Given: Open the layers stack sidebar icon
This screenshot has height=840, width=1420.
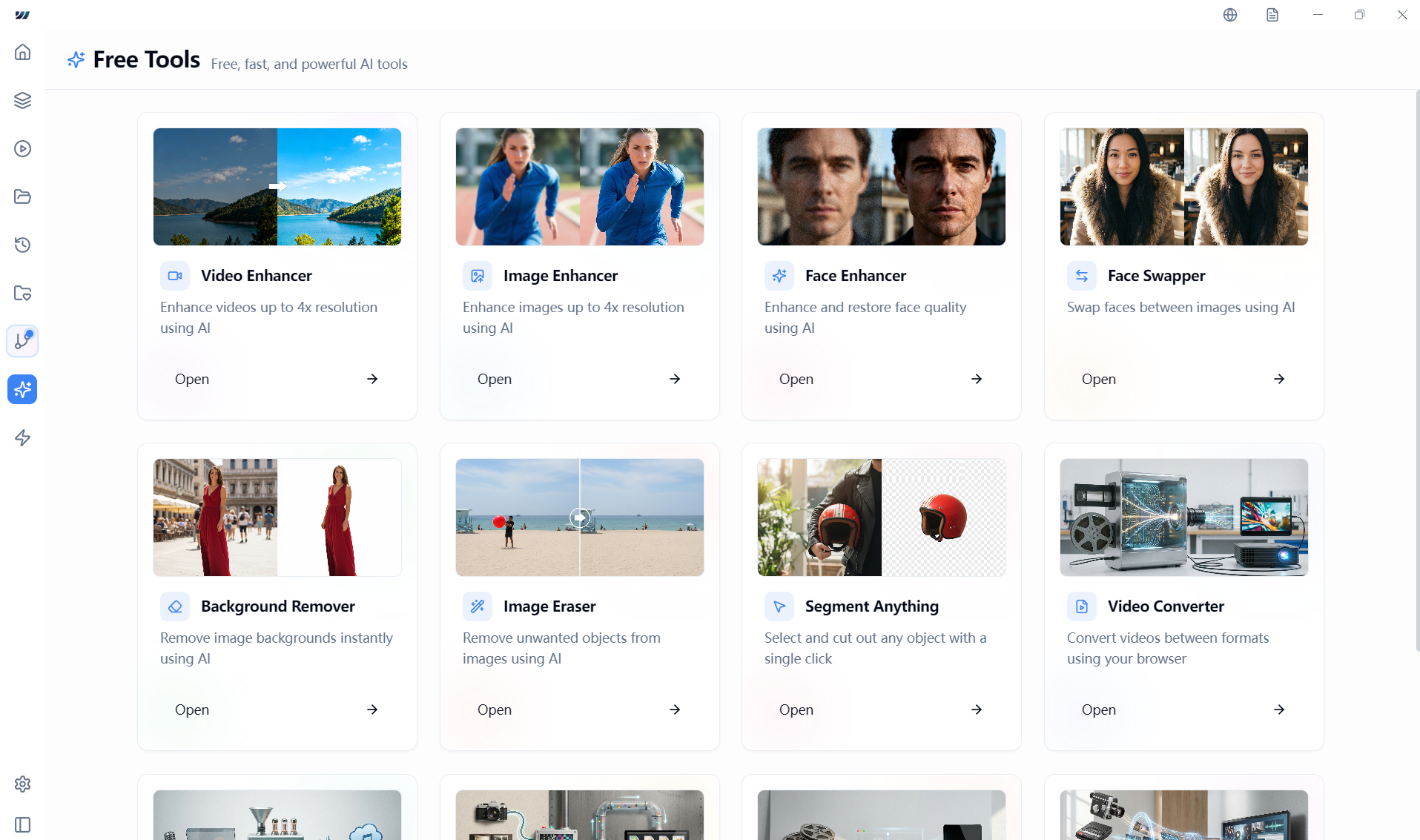Looking at the screenshot, I should click(22, 100).
